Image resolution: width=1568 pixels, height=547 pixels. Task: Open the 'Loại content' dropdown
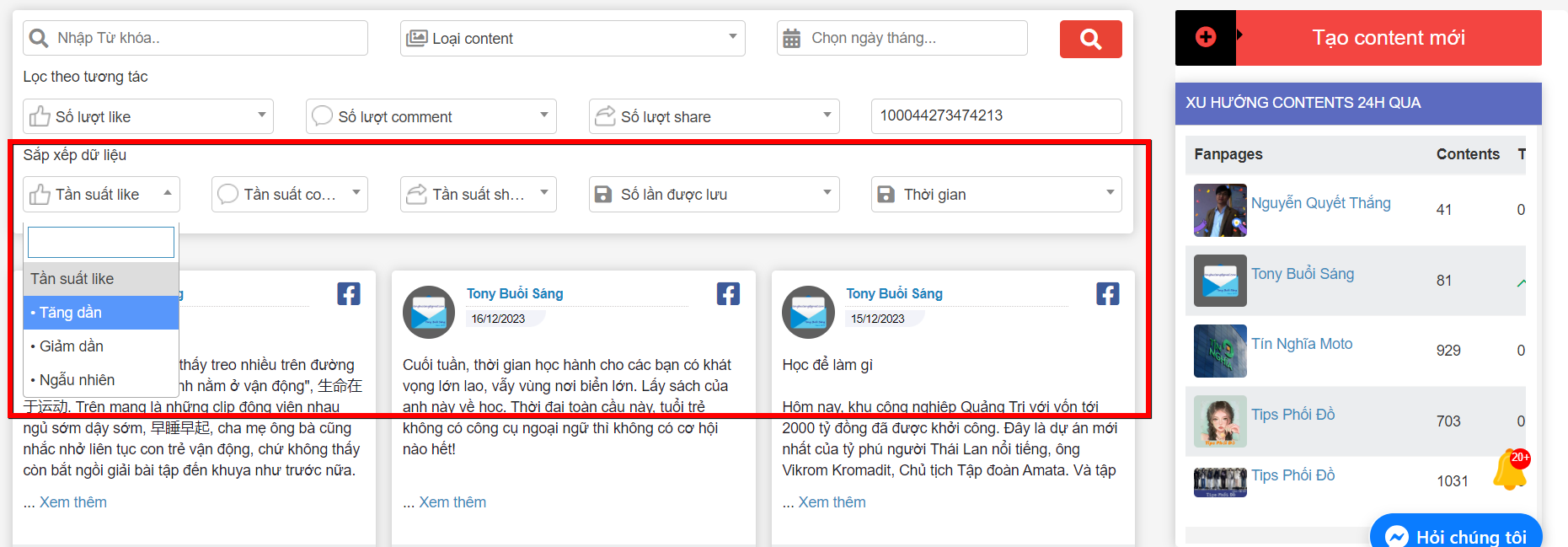click(x=572, y=38)
